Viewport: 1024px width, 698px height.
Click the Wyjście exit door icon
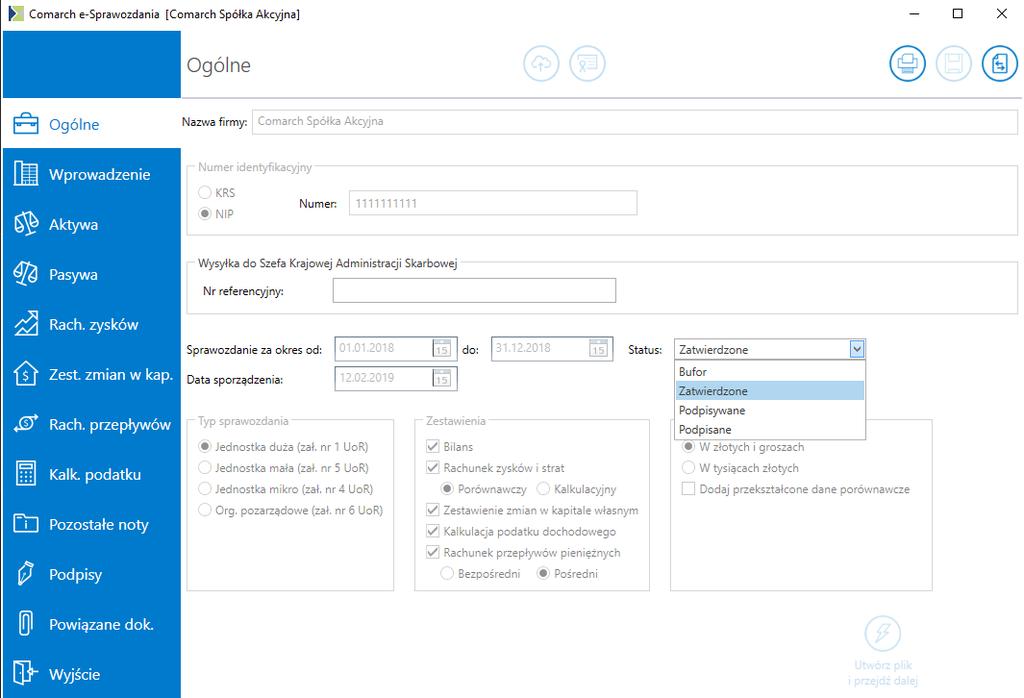click(x=26, y=673)
